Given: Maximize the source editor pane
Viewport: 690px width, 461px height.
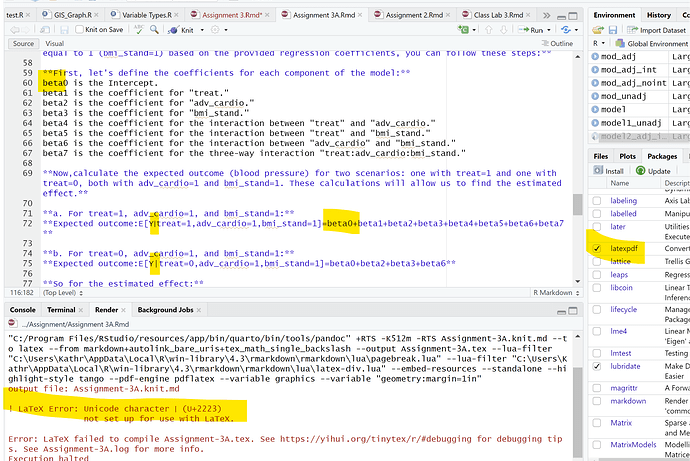Looking at the screenshot, I should click(573, 16).
